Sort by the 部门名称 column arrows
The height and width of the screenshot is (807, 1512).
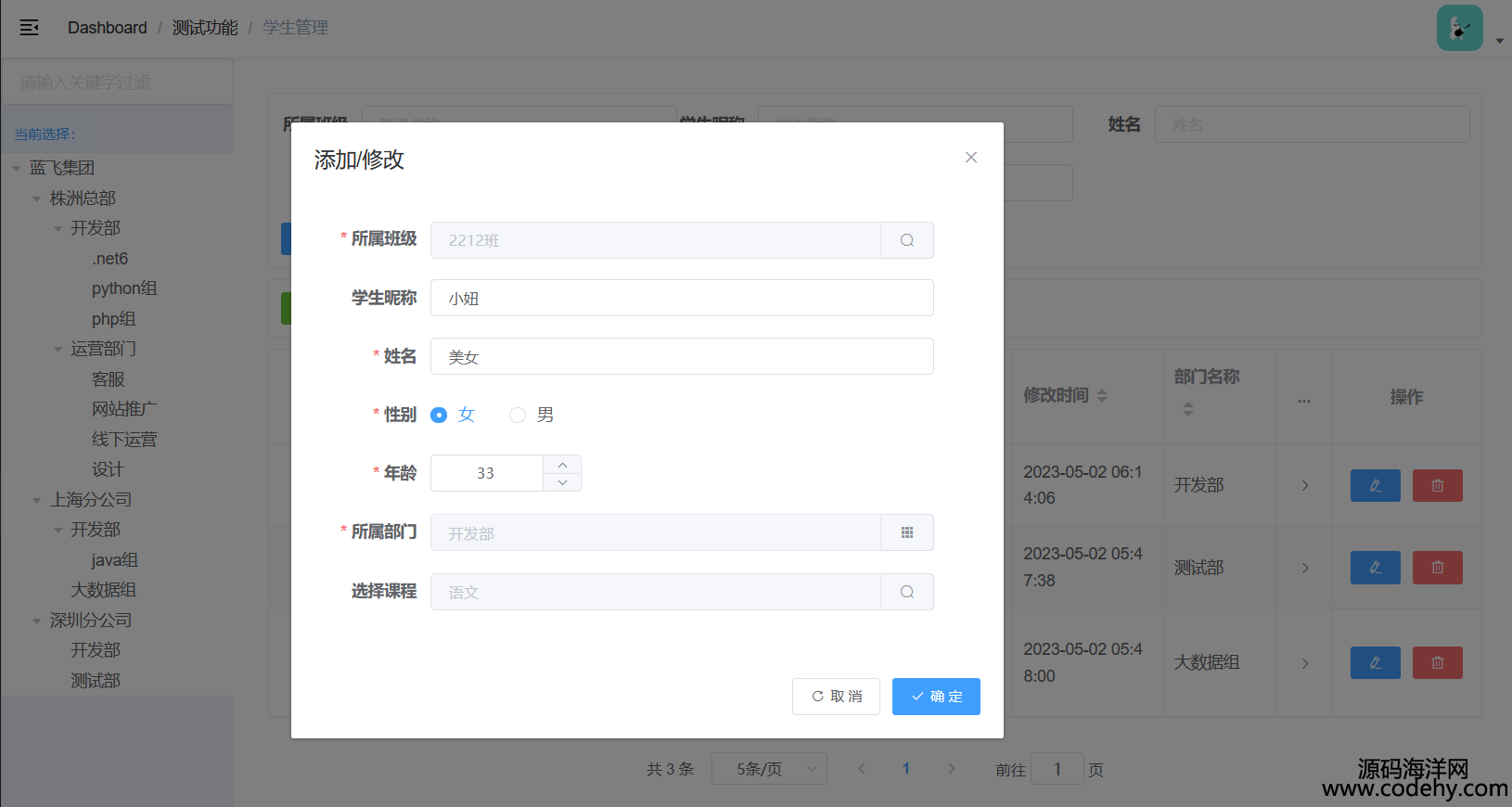pos(1188,409)
